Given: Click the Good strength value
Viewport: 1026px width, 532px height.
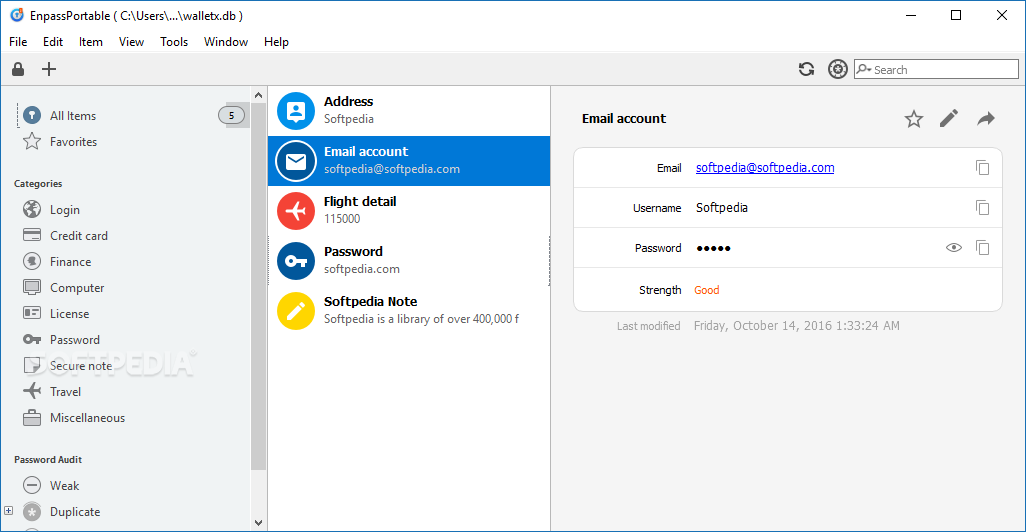Looking at the screenshot, I should (707, 290).
